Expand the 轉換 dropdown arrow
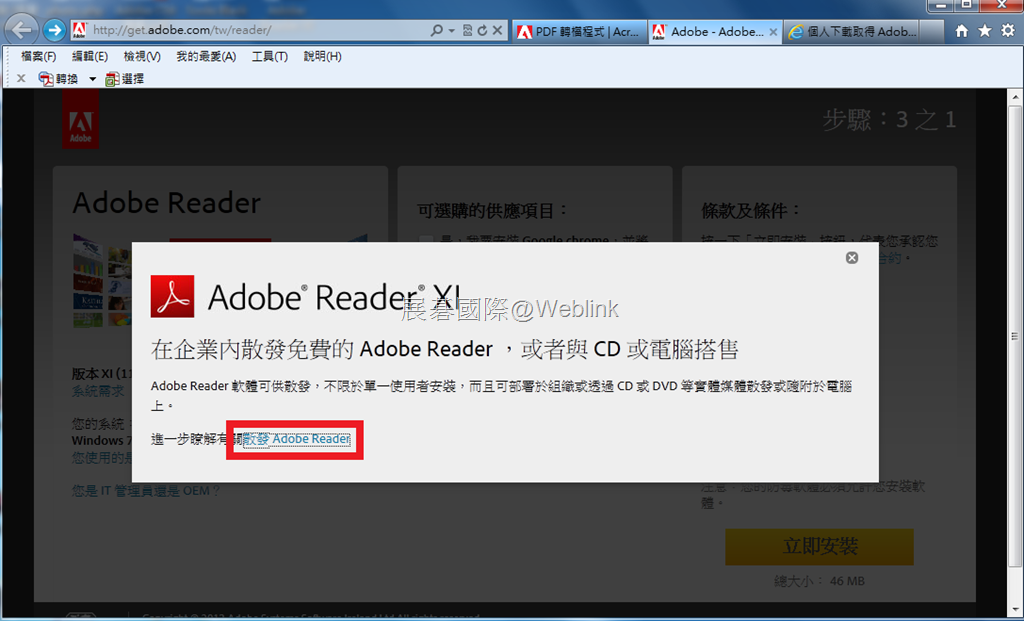Viewport: 1024px width, 621px height. point(92,79)
